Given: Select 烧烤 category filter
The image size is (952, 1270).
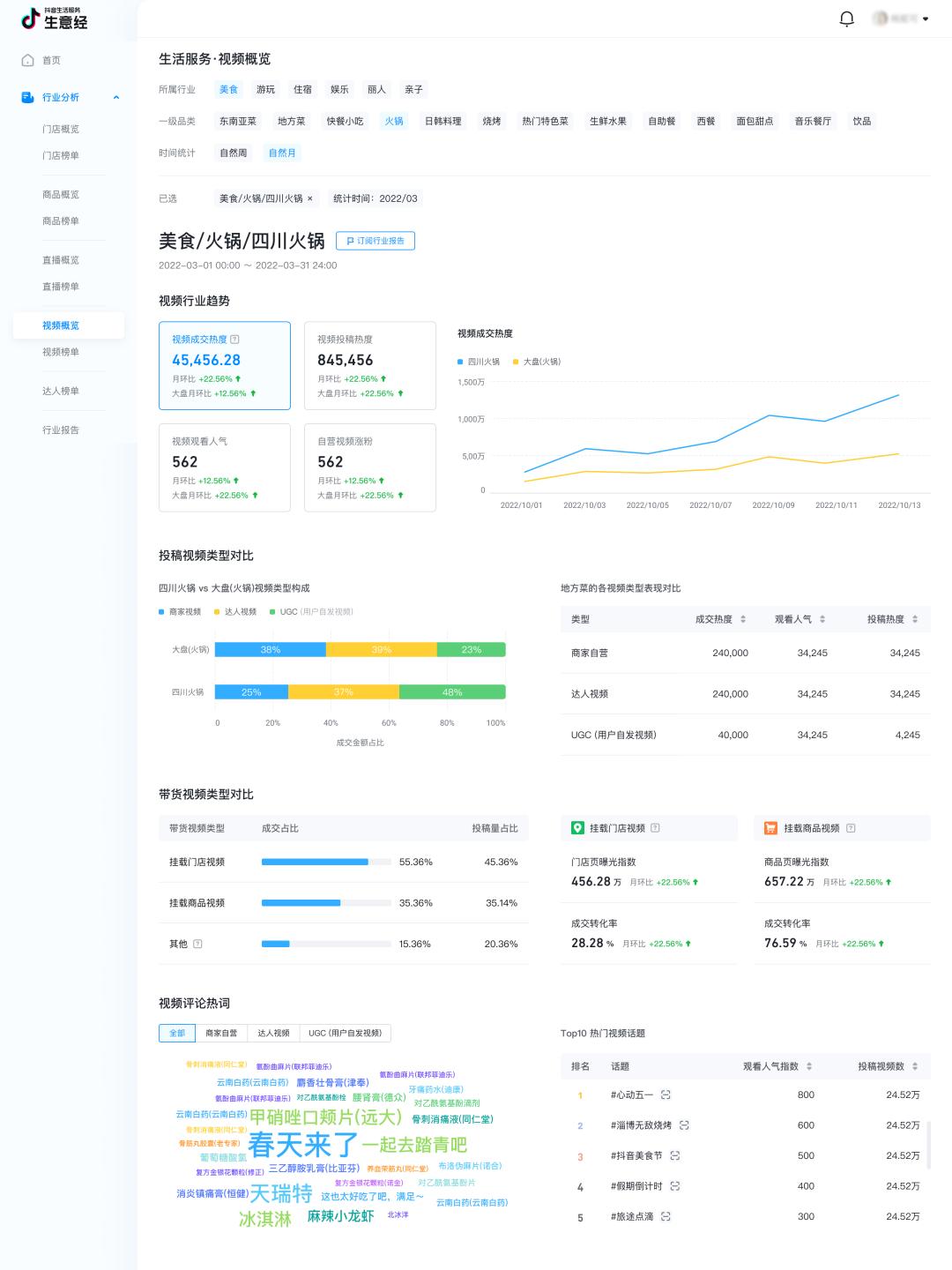Looking at the screenshot, I should coord(492,121).
